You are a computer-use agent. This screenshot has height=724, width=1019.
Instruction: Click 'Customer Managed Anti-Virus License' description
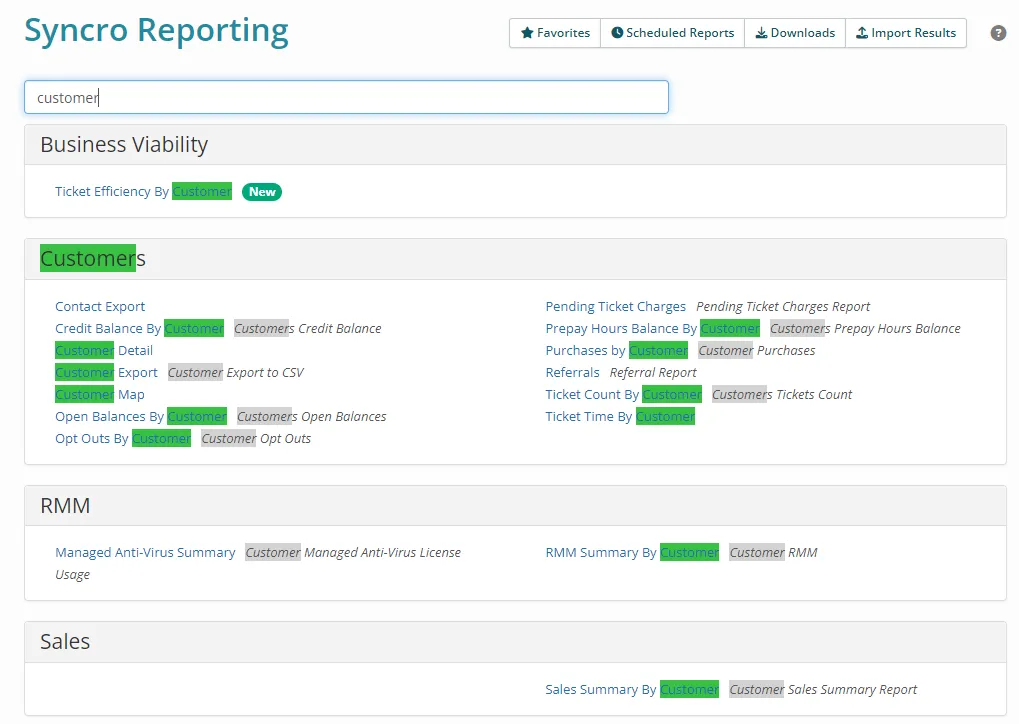tap(353, 552)
